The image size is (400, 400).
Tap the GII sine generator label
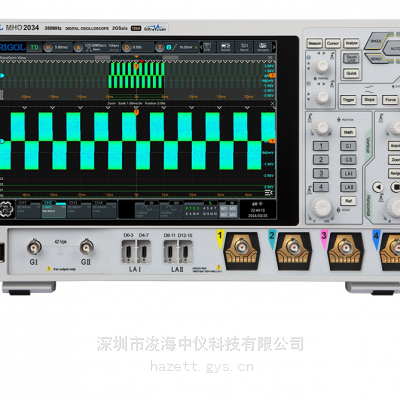pyautogui.click(x=172, y=210)
